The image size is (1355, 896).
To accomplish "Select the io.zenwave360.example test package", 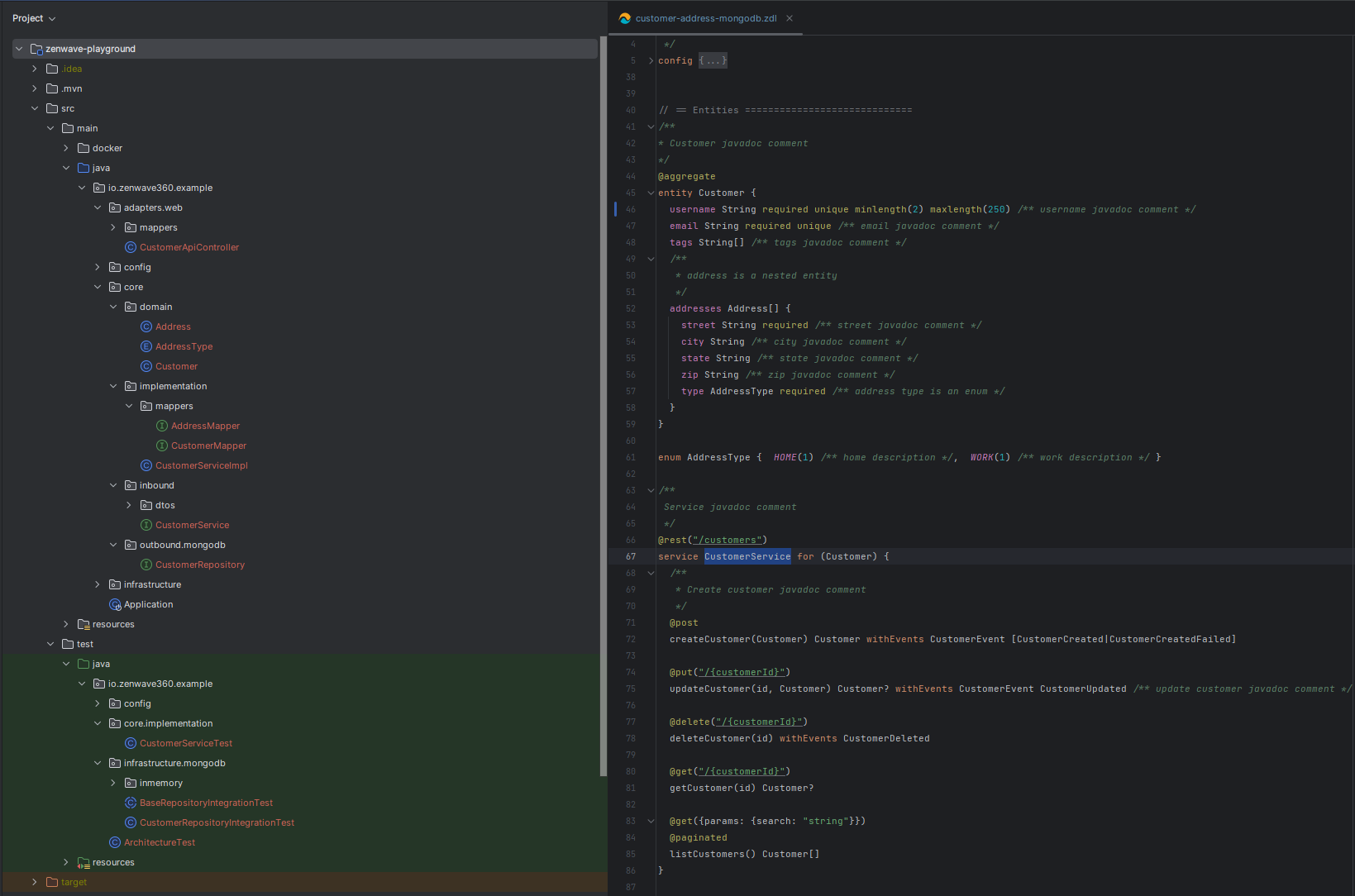I will click(160, 684).
